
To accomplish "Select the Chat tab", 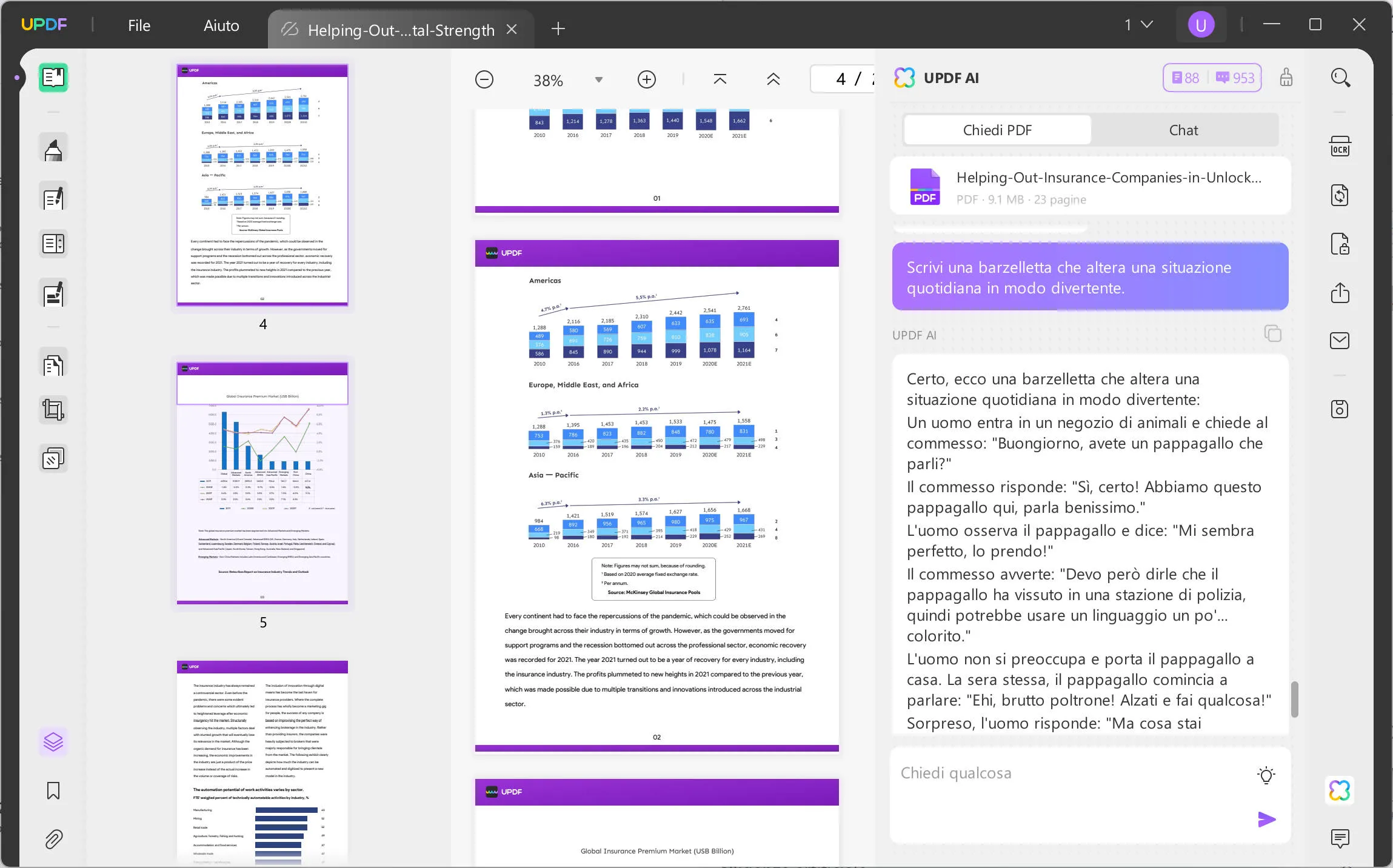I will (1184, 129).
